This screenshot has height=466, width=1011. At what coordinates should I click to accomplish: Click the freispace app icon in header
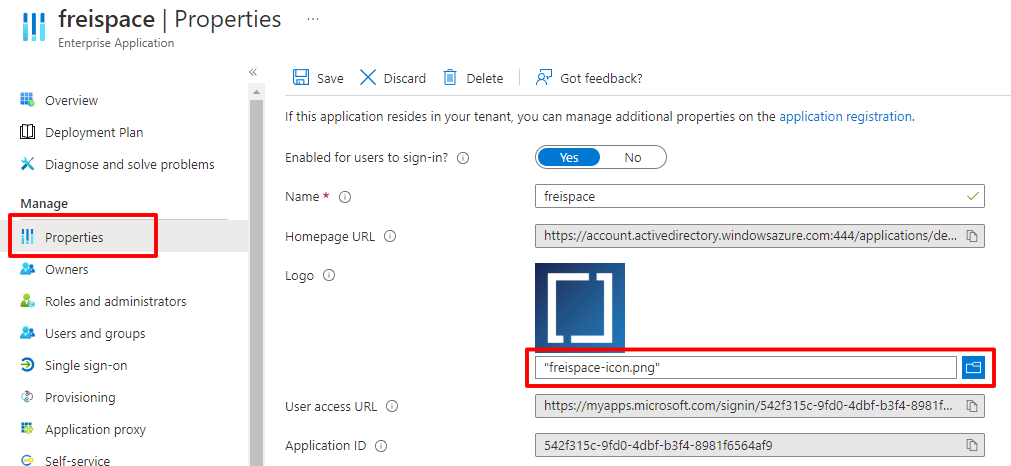(x=34, y=27)
